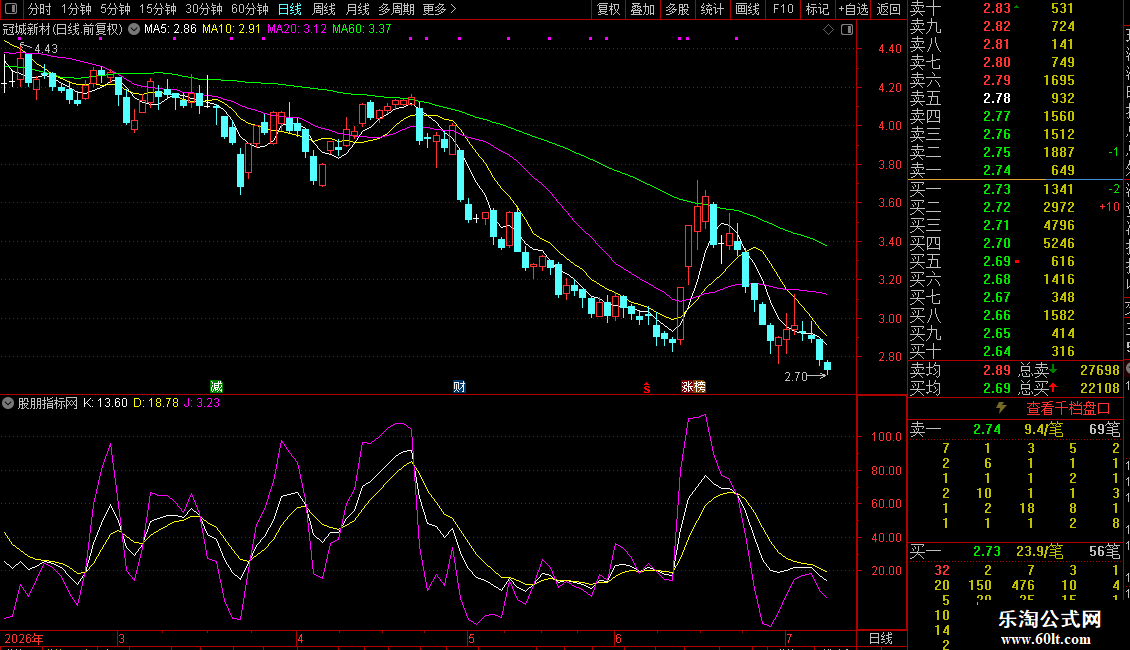Open 多周期 multi-period view

(396, 9)
